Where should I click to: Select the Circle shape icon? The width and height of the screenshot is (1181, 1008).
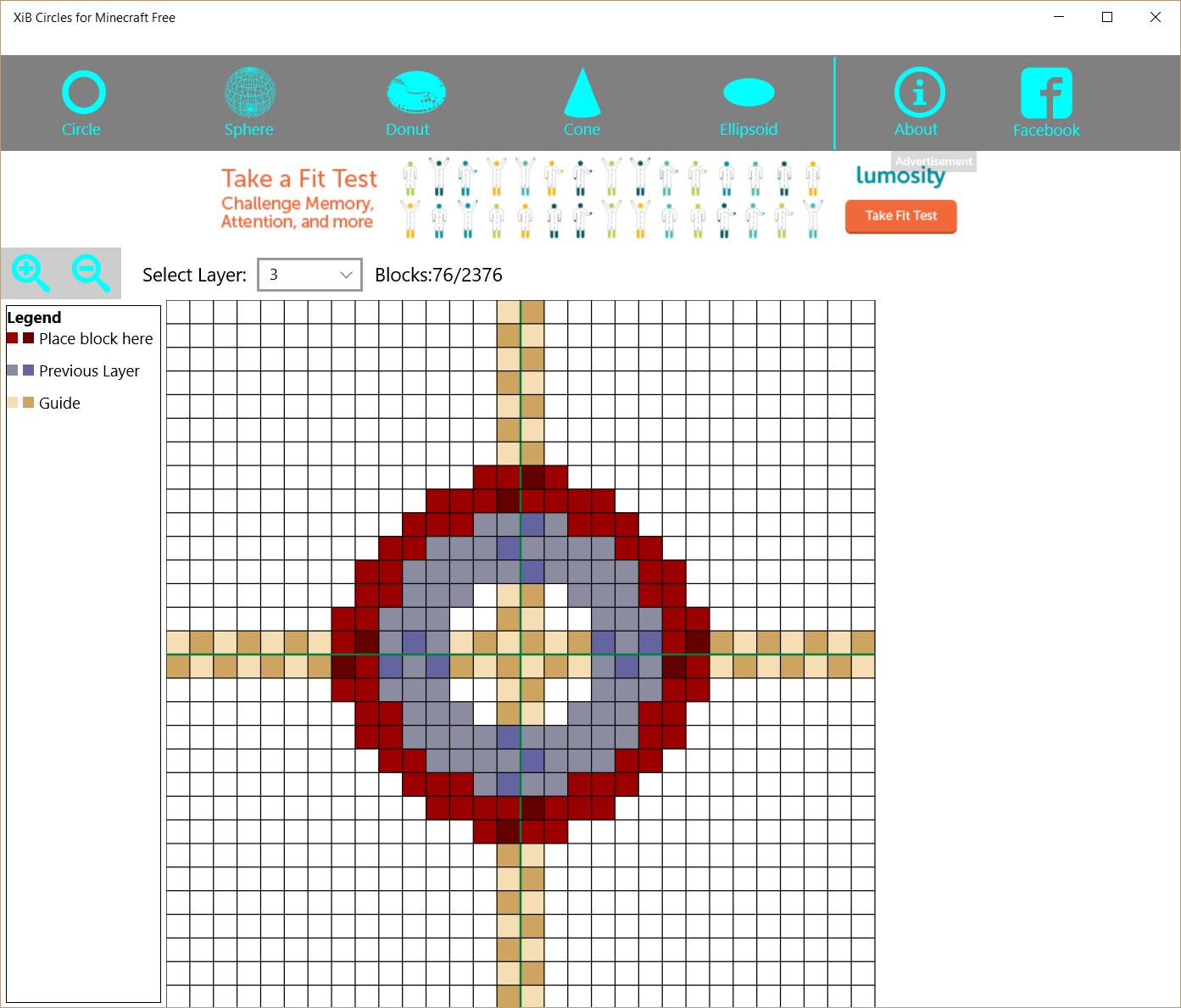pos(83,92)
